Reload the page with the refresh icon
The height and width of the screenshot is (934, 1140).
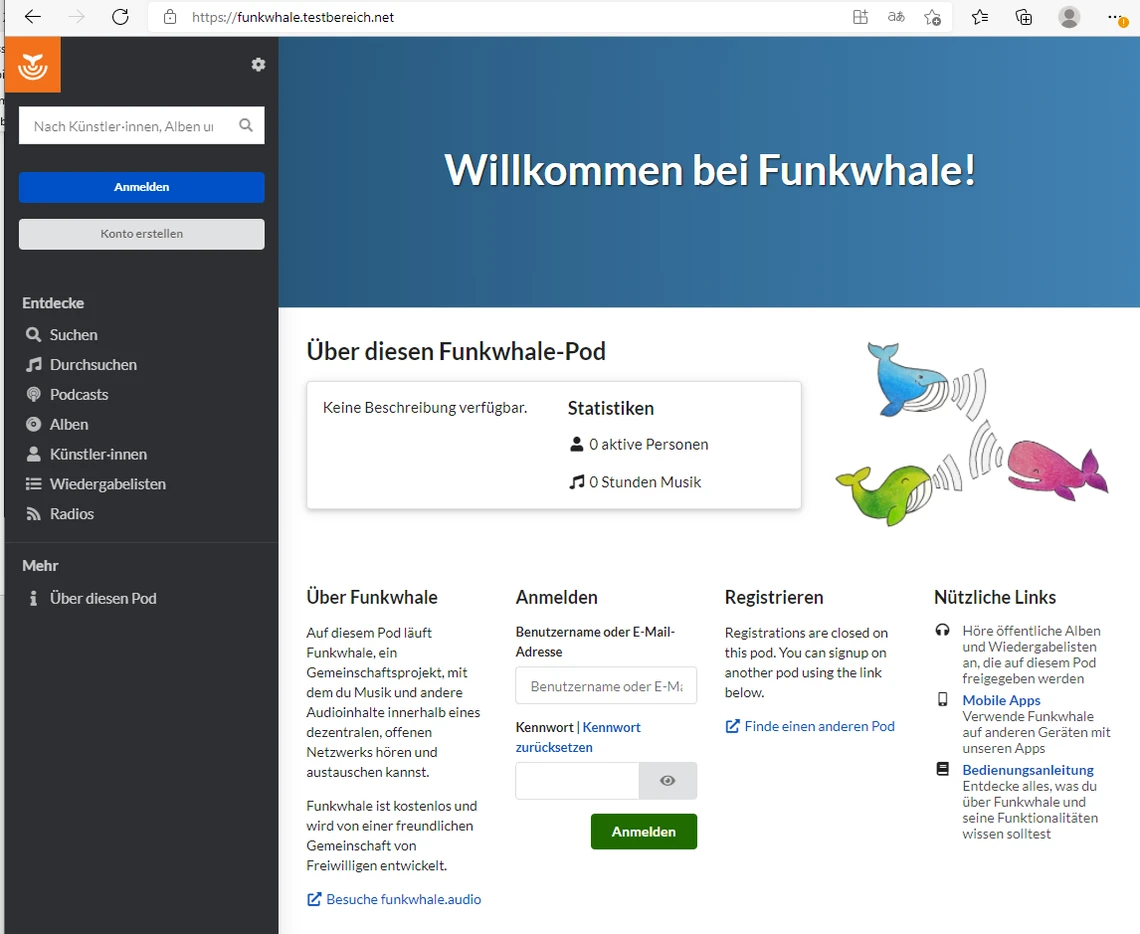click(120, 17)
